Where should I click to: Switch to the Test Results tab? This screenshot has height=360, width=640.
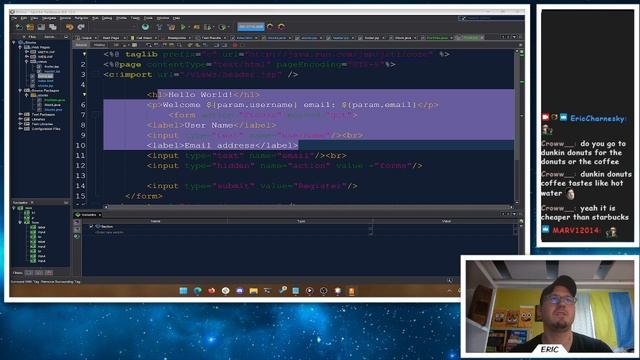(211, 38)
